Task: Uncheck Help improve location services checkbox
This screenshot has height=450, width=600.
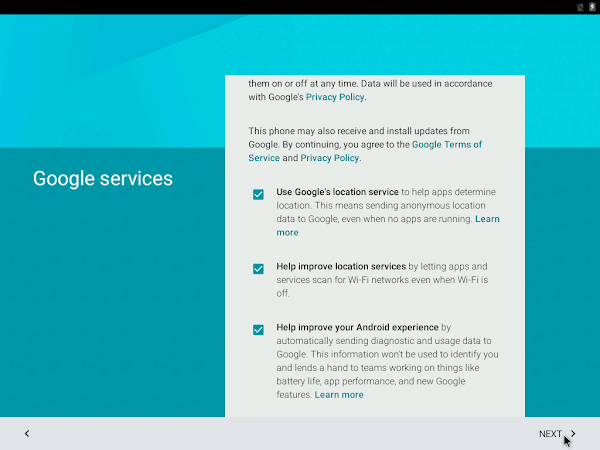Action: (258, 269)
